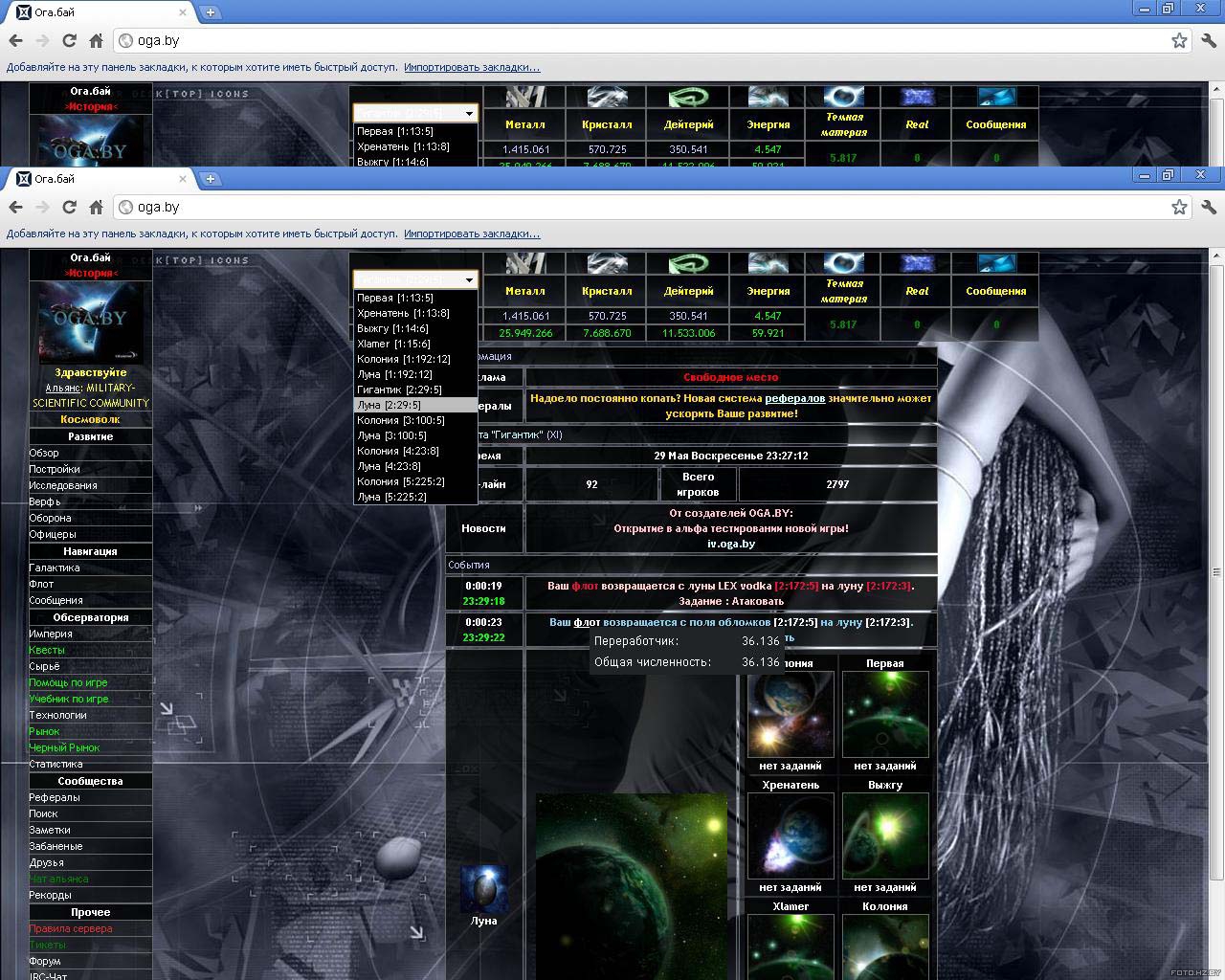Click the OGA.BY logo image in sidebar
This screenshot has width=1225, height=980.
tap(90, 322)
